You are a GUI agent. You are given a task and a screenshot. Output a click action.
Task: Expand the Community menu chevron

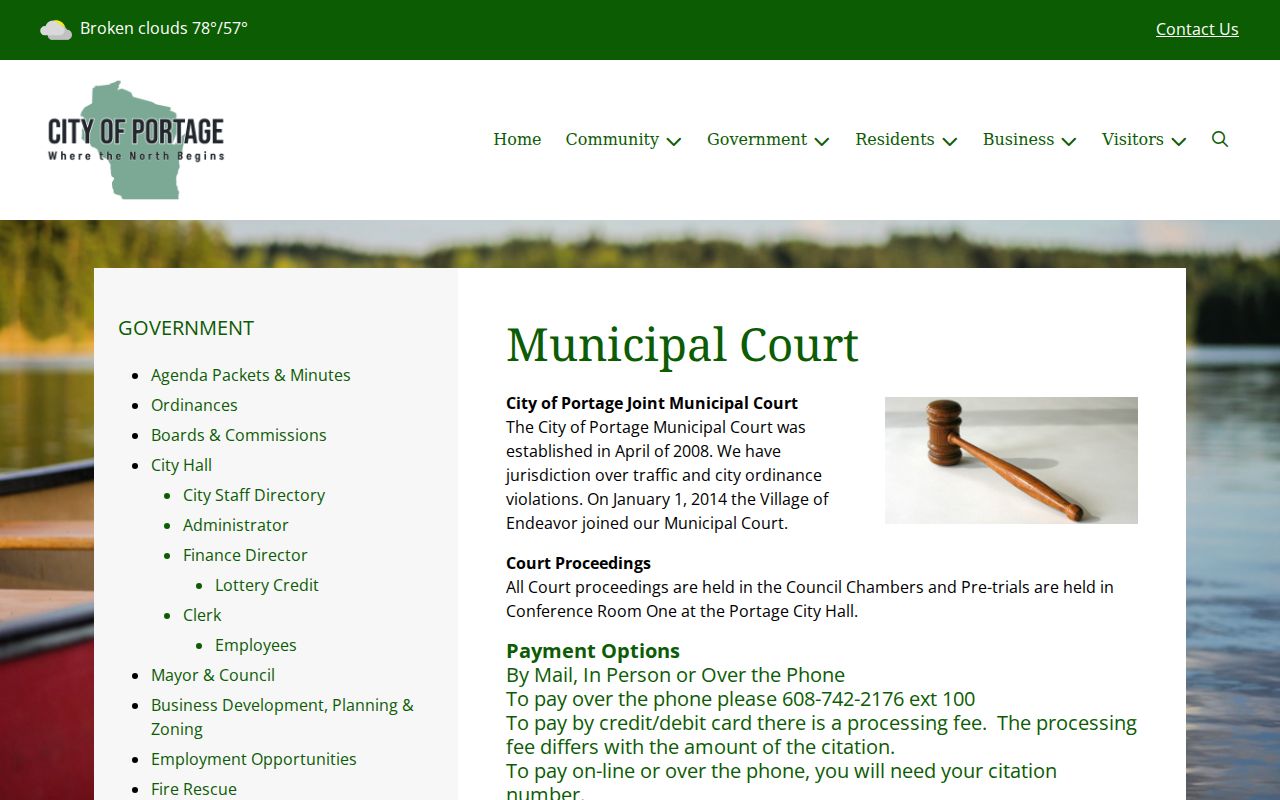[674, 141]
